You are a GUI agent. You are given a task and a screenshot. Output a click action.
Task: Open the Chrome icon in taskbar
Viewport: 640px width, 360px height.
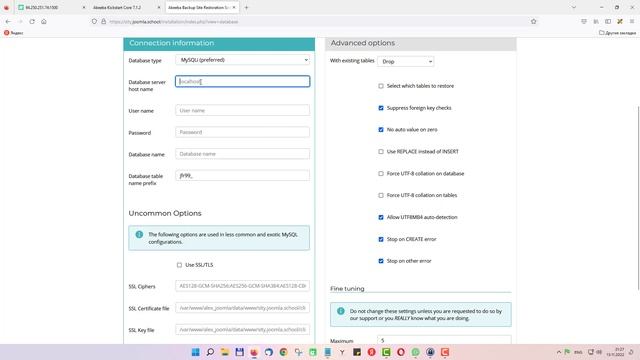tap(284, 352)
